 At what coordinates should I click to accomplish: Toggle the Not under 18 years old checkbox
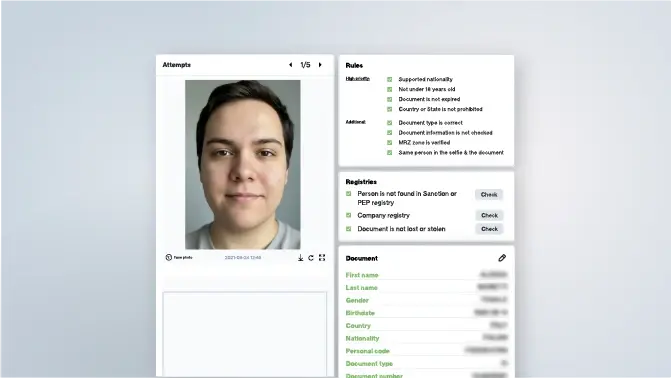pyautogui.click(x=389, y=89)
